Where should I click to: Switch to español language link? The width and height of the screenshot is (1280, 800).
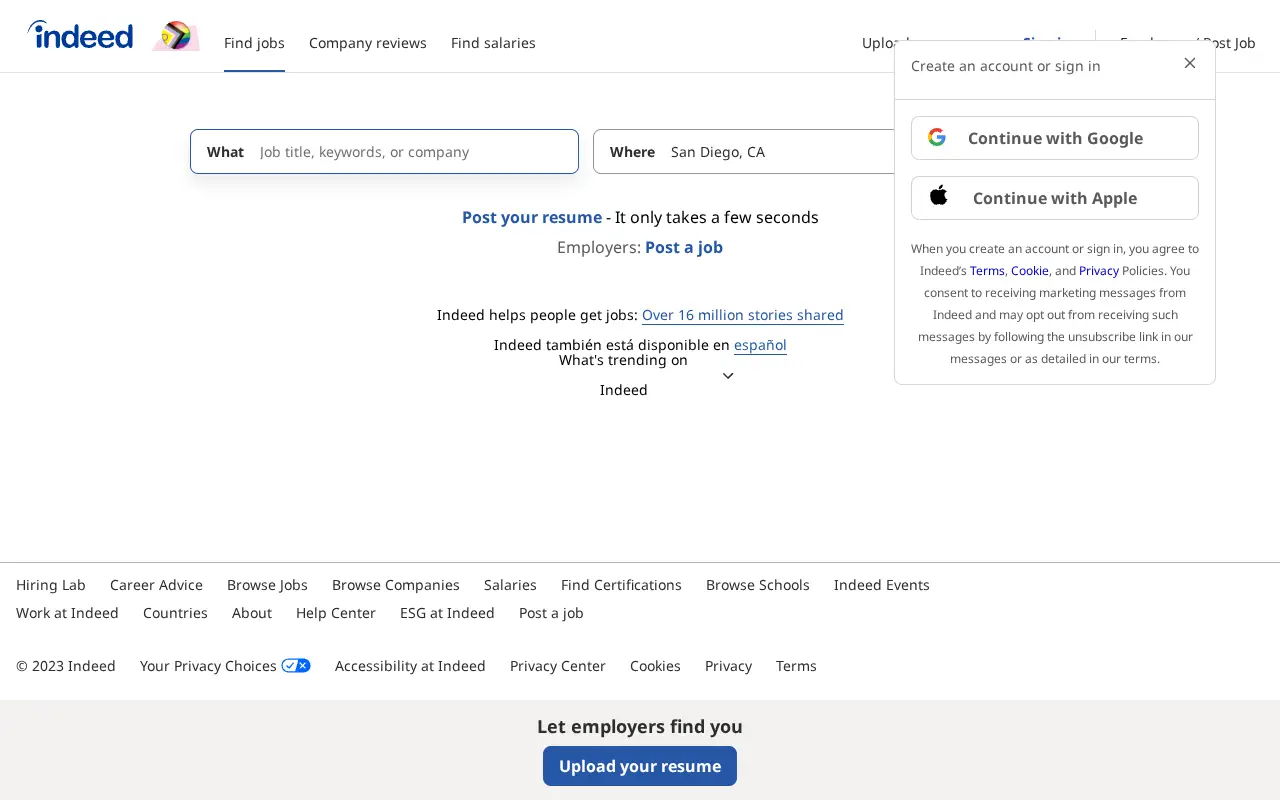760,345
